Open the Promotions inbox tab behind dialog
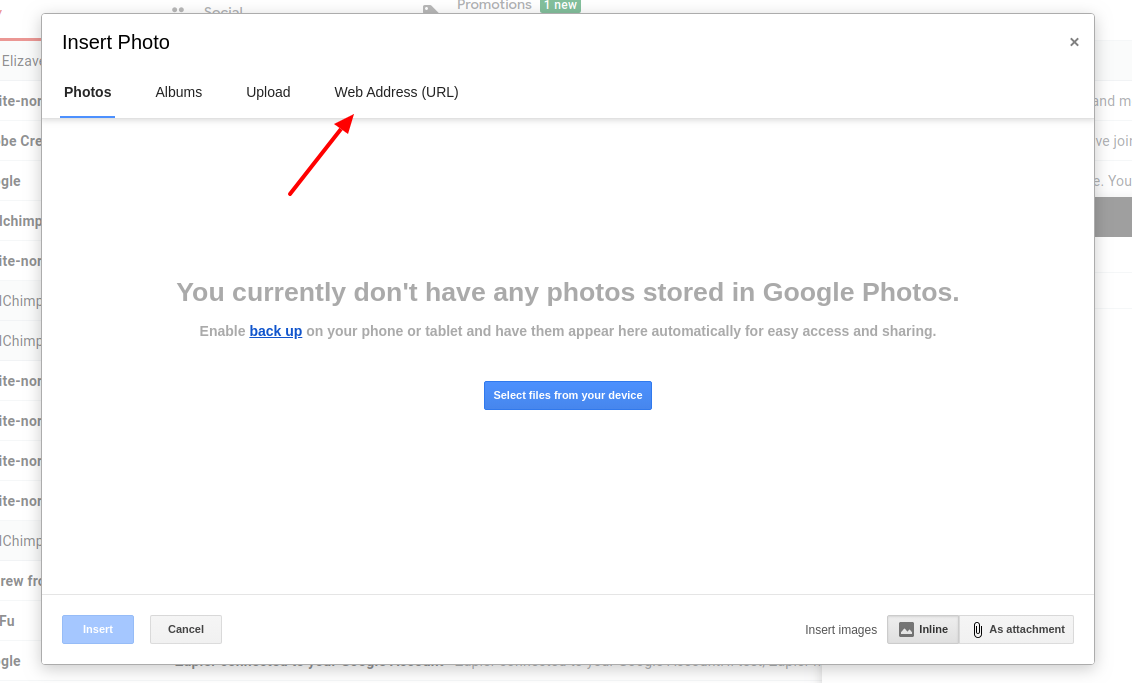The image size is (1132, 683). (494, 6)
